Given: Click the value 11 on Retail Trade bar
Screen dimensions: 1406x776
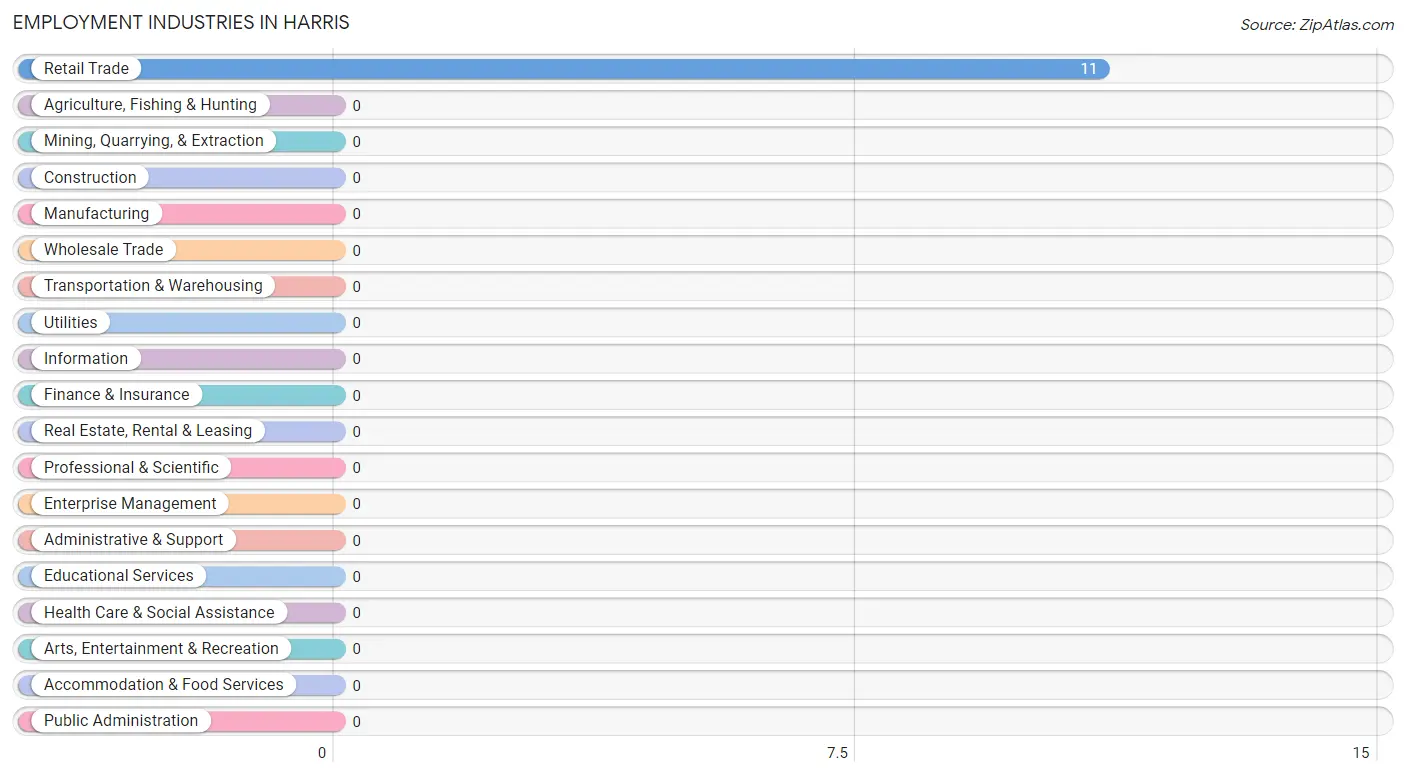Looking at the screenshot, I should pyautogui.click(x=1088, y=69).
